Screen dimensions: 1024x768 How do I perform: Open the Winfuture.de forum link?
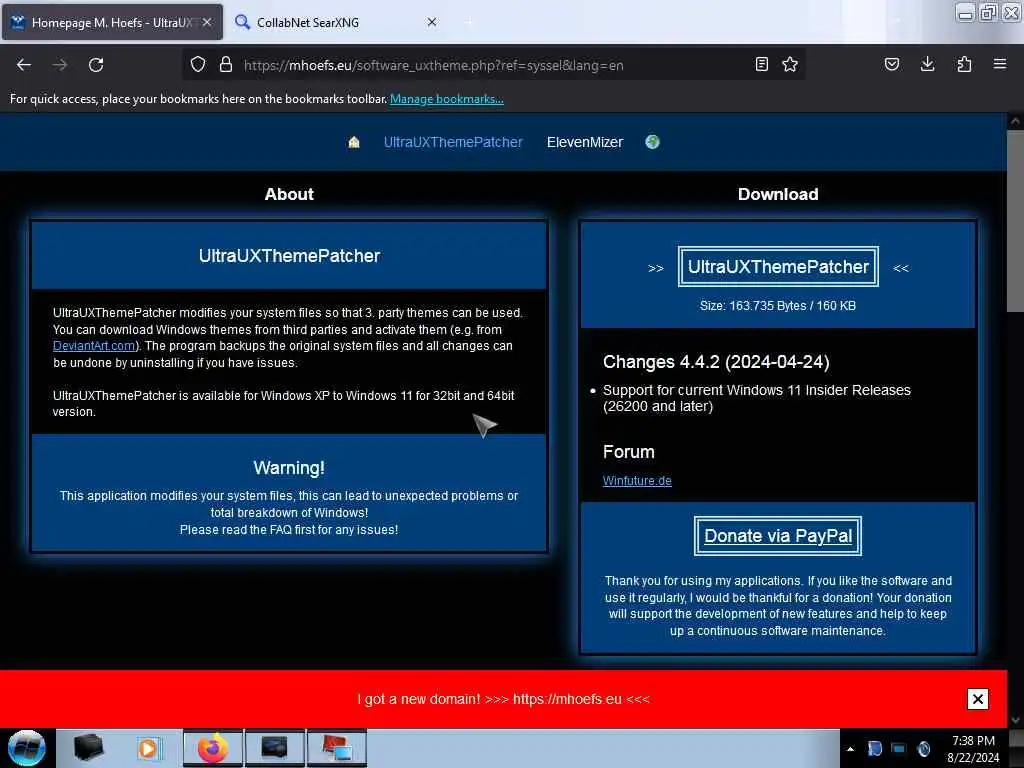point(637,481)
